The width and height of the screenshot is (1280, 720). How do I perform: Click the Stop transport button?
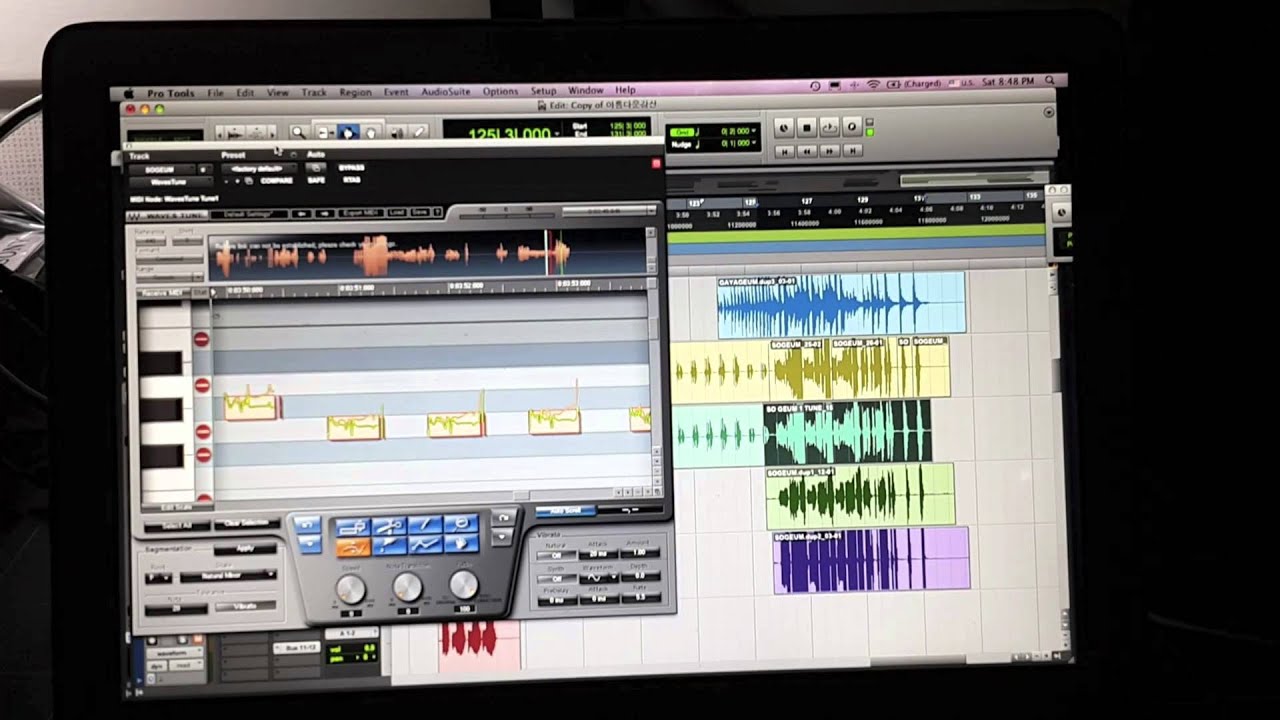(807, 128)
